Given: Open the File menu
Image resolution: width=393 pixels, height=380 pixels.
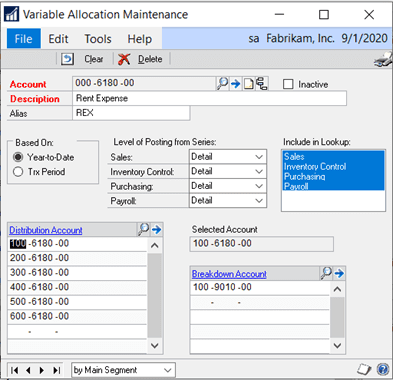Looking at the screenshot, I should tap(24, 39).
